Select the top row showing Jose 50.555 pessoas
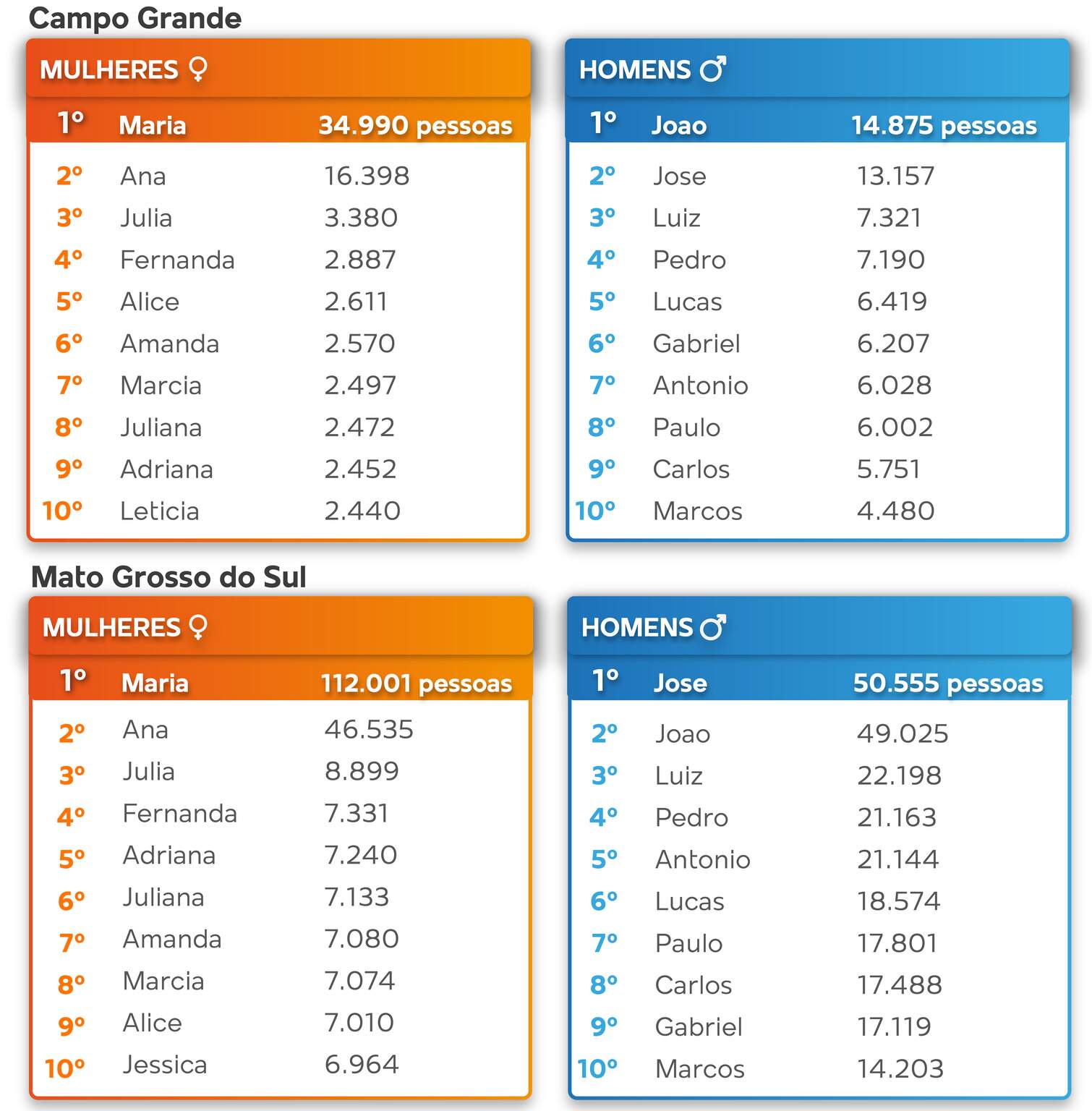 pyautogui.click(x=819, y=683)
